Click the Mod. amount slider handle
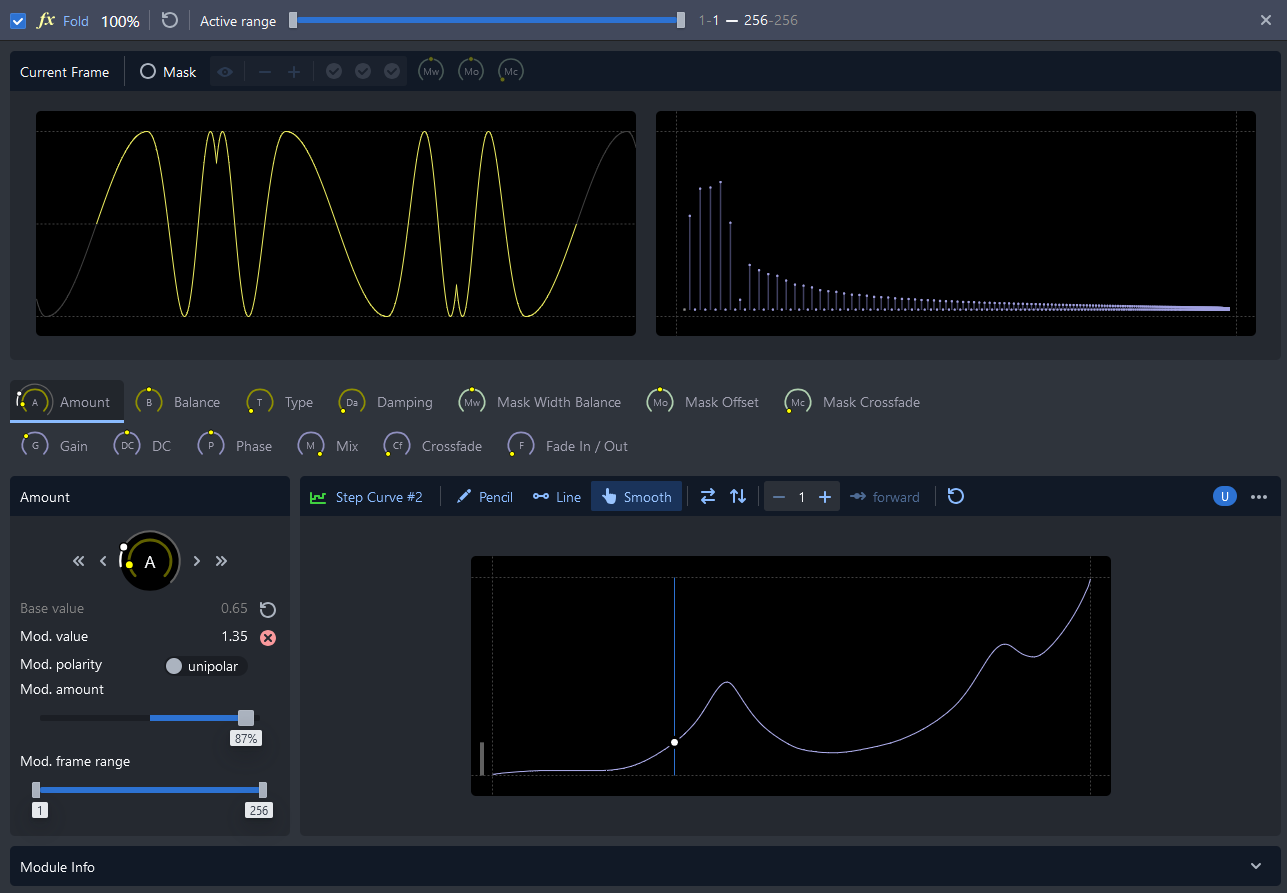 click(246, 717)
